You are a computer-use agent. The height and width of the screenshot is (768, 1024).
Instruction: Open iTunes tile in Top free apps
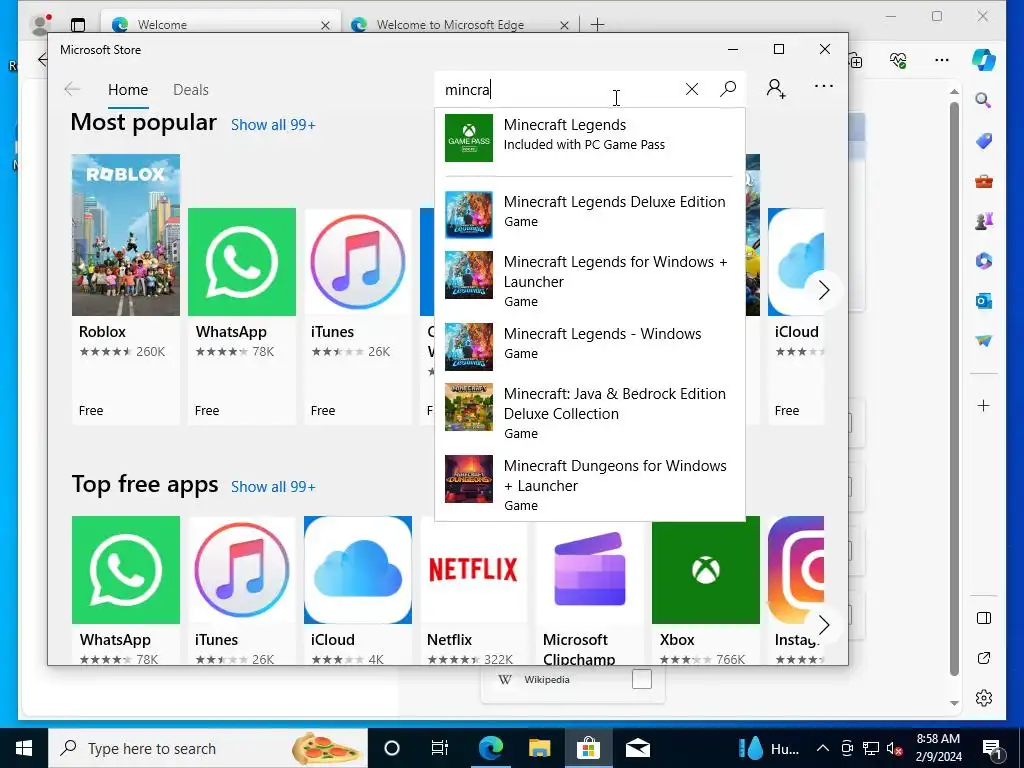pos(242,590)
